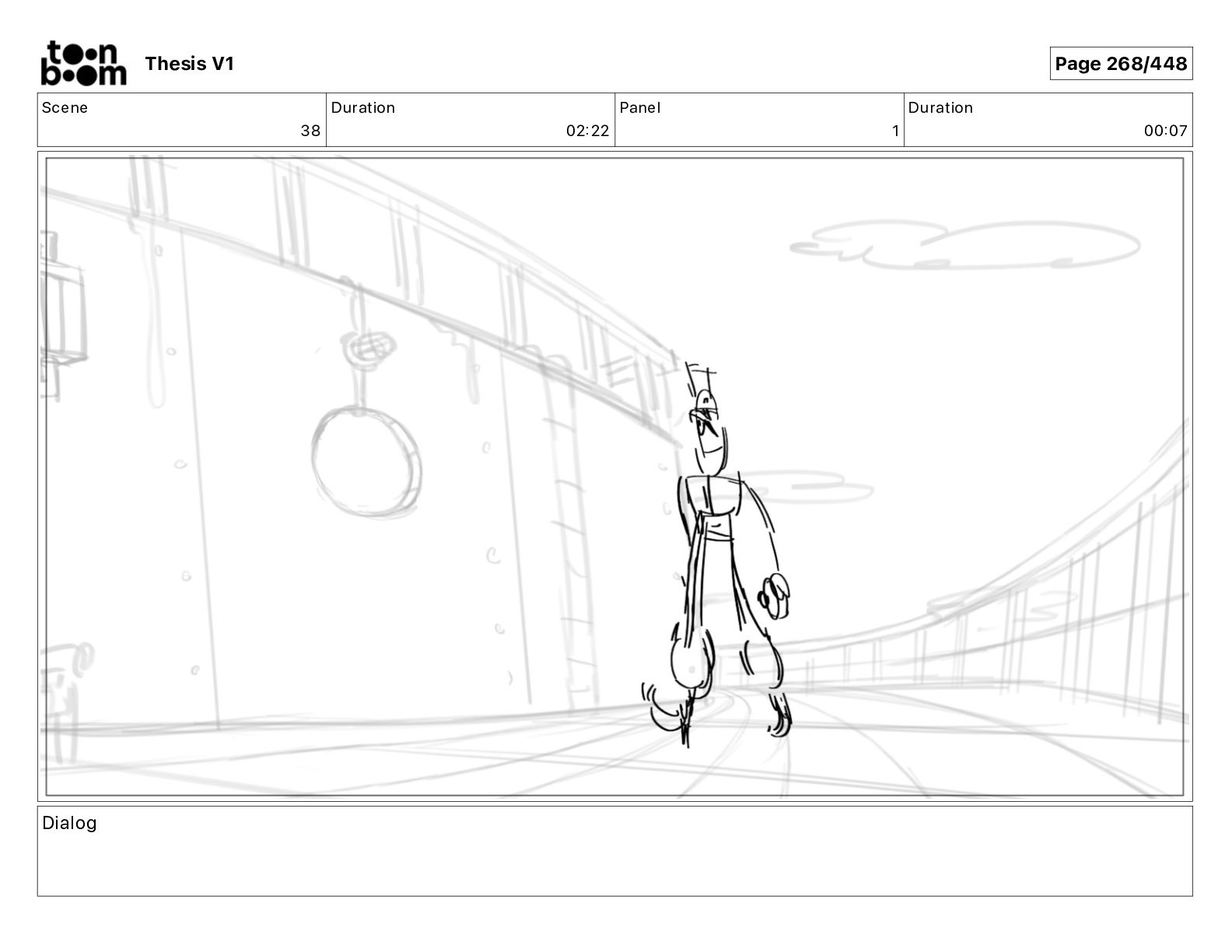Click the 'Panel' header label
Screen dimensions: 1232x952
point(640,107)
